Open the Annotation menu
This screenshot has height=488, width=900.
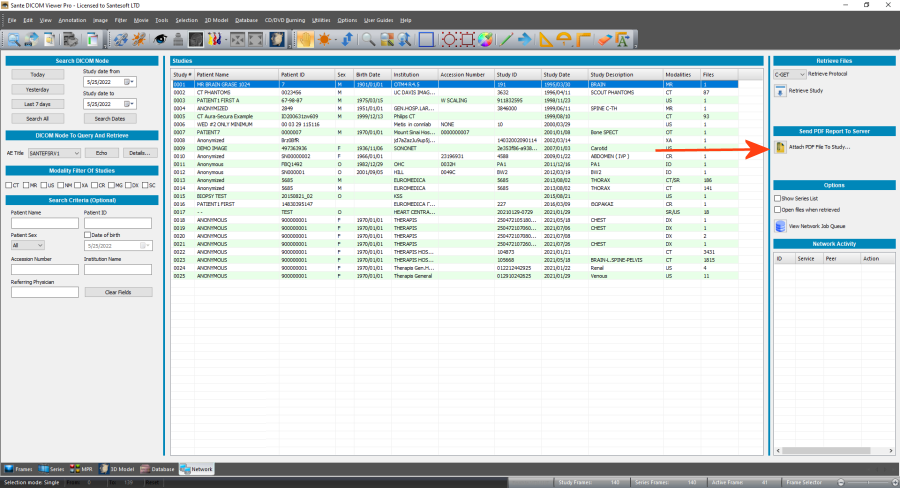click(71, 20)
